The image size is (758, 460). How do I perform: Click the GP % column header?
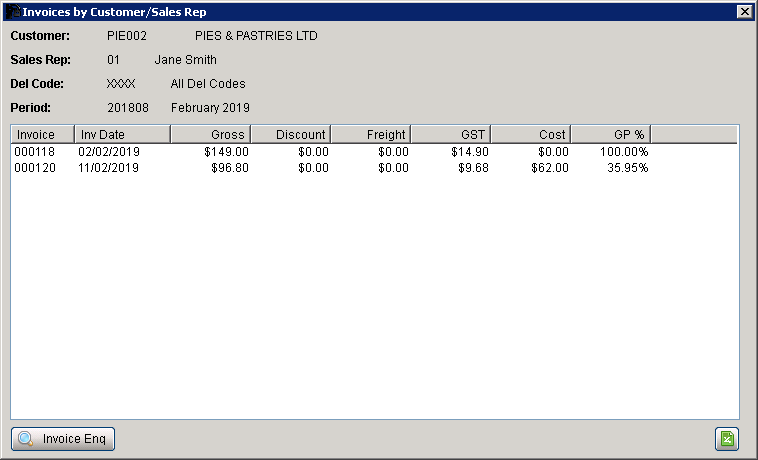[x=611, y=134]
